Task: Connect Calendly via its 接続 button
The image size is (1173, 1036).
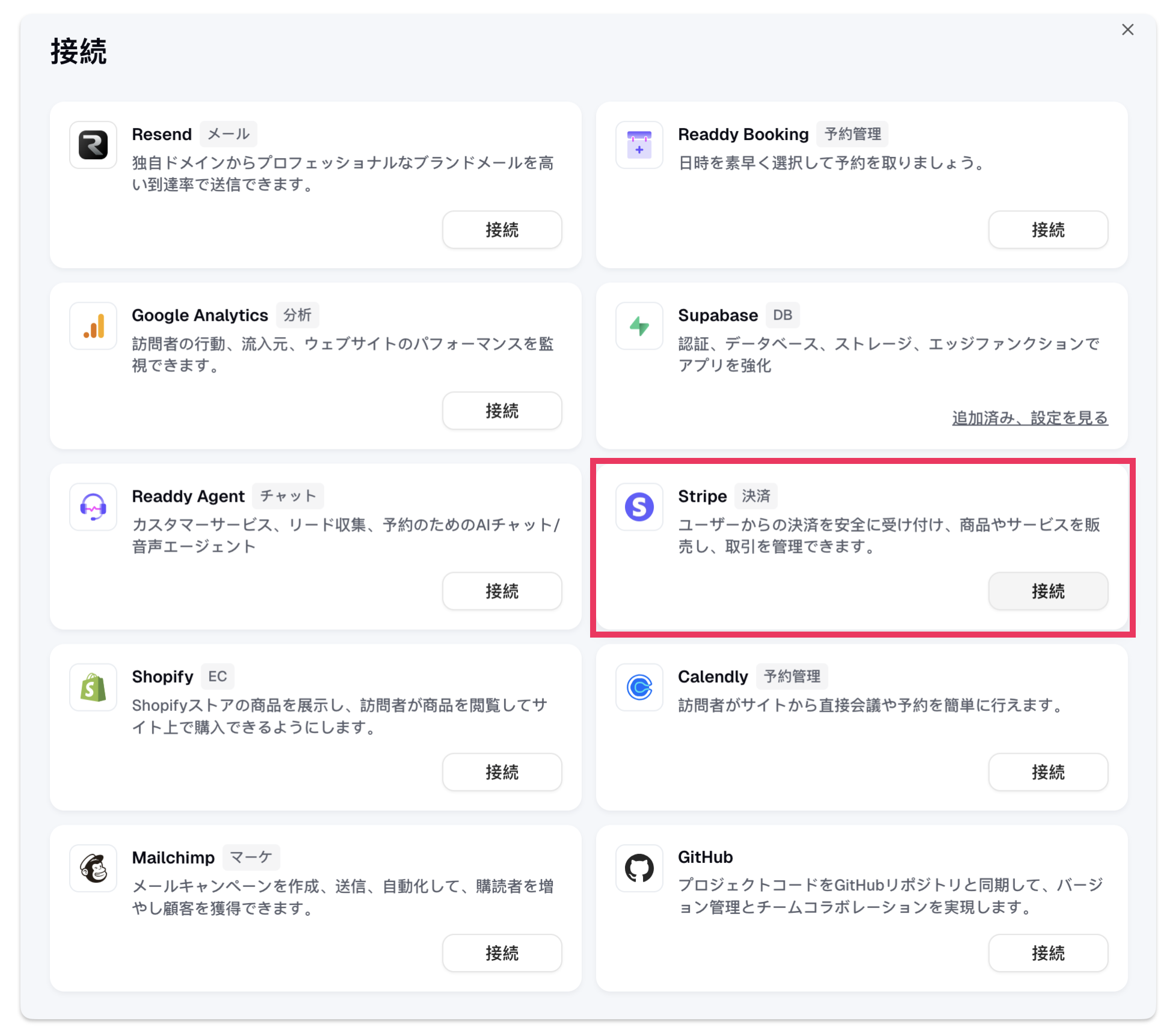Action: pyautogui.click(x=1048, y=772)
